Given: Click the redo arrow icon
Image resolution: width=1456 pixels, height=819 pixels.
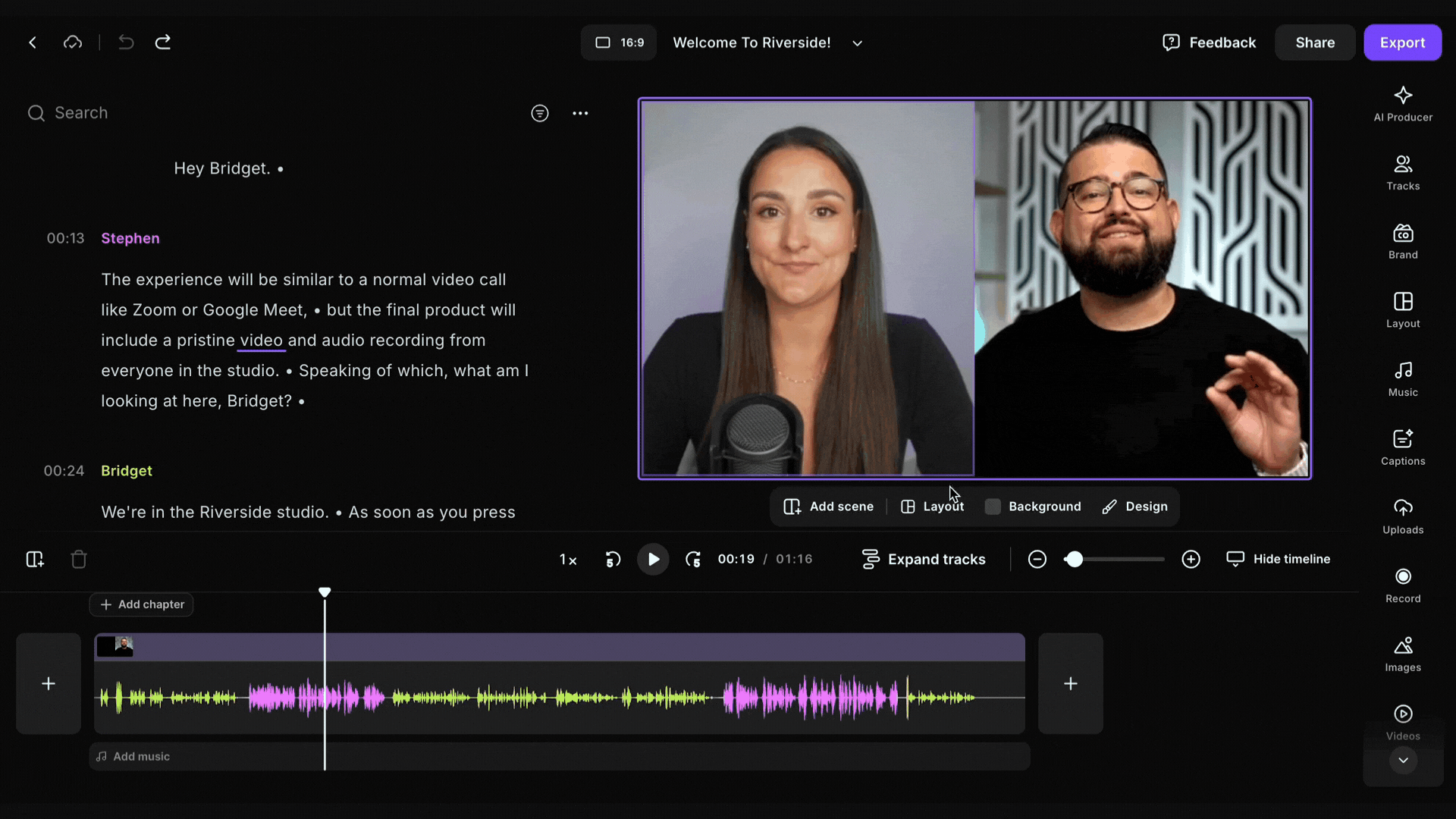Looking at the screenshot, I should point(163,42).
